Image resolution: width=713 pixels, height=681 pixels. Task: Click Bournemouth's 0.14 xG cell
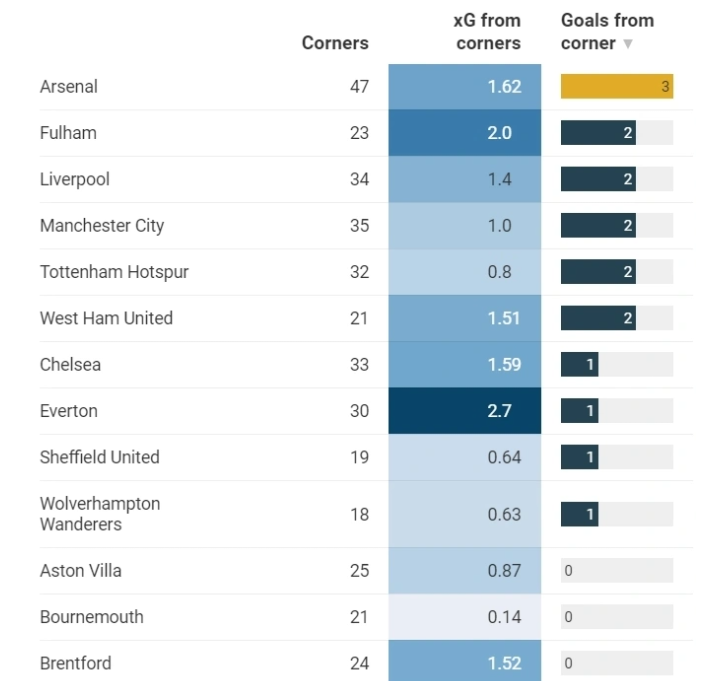point(465,617)
